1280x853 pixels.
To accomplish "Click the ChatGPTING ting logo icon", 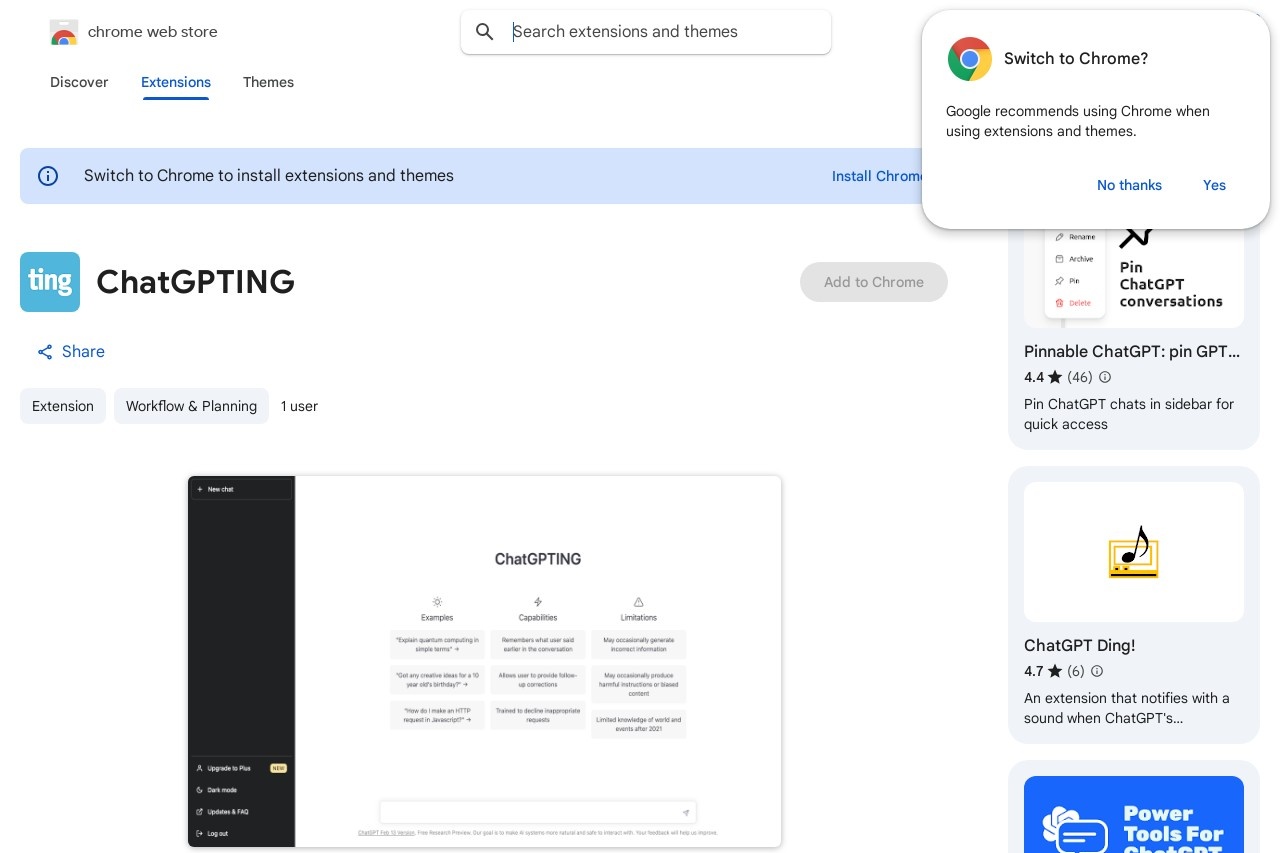I will 50,282.
